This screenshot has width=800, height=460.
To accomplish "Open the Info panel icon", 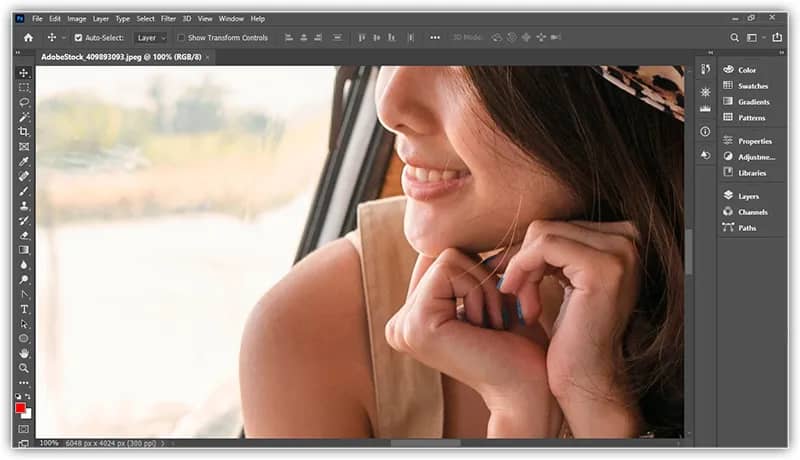I will [705, 132].
